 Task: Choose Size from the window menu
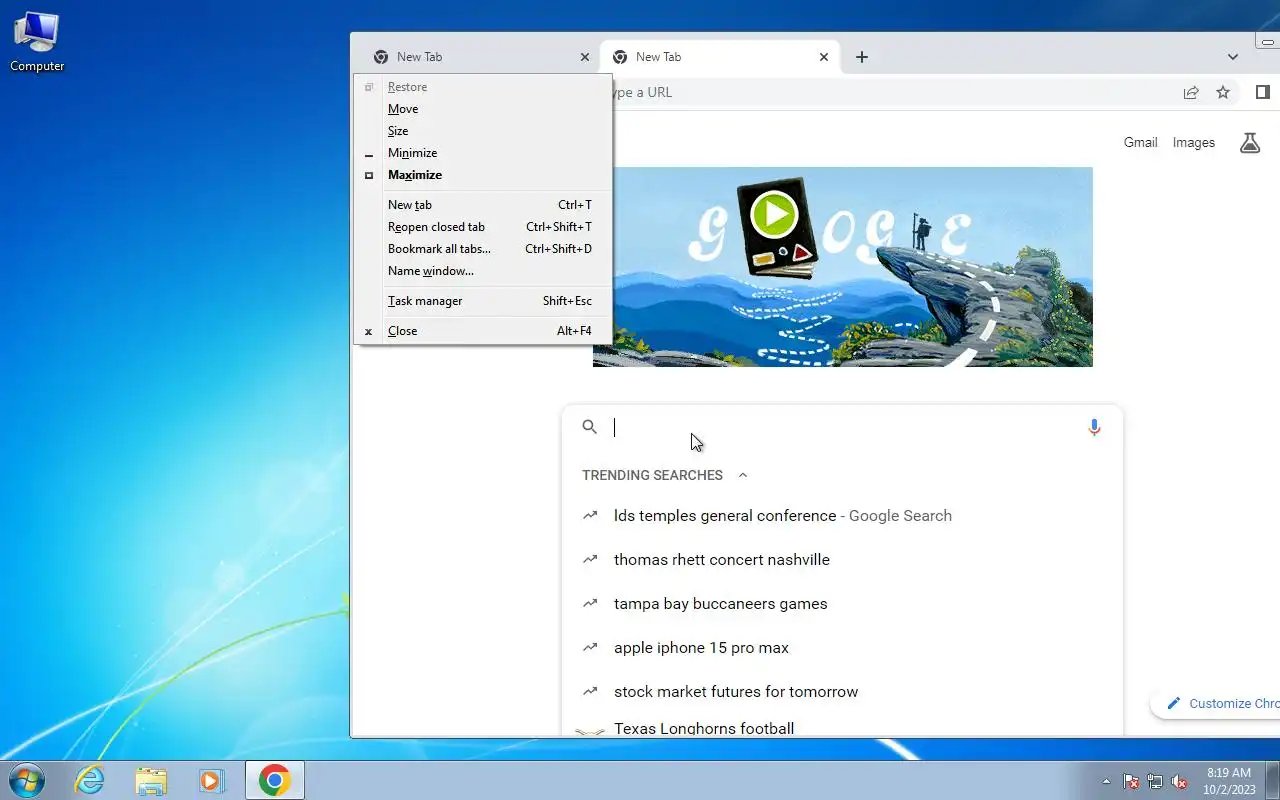pyautogui.click(x=482, y=131)
